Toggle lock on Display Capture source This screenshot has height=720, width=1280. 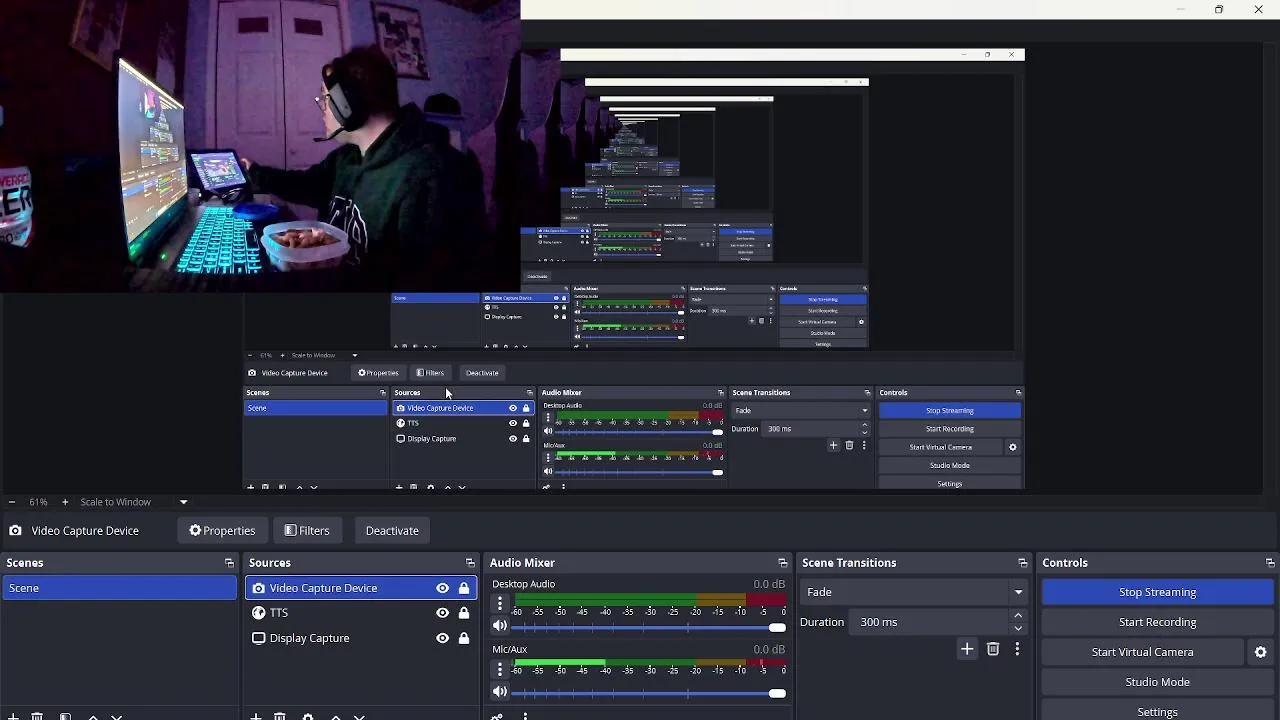pos(464,638)
